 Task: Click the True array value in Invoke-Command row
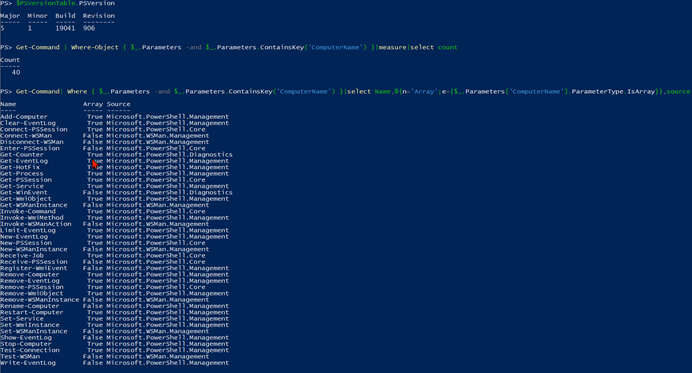coord(95,211)
